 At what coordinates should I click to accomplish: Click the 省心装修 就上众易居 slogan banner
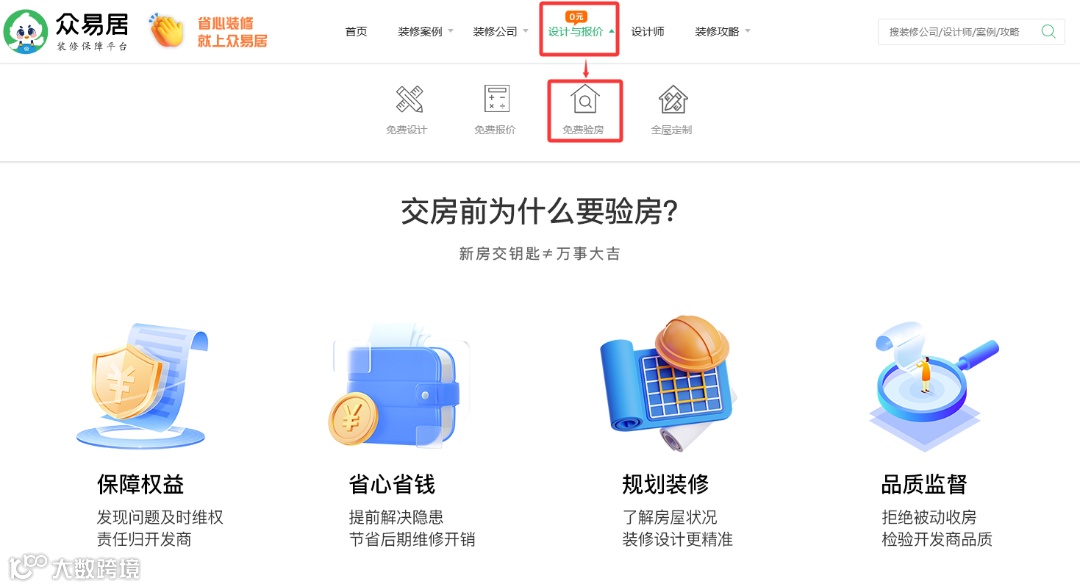coord(232,32)
